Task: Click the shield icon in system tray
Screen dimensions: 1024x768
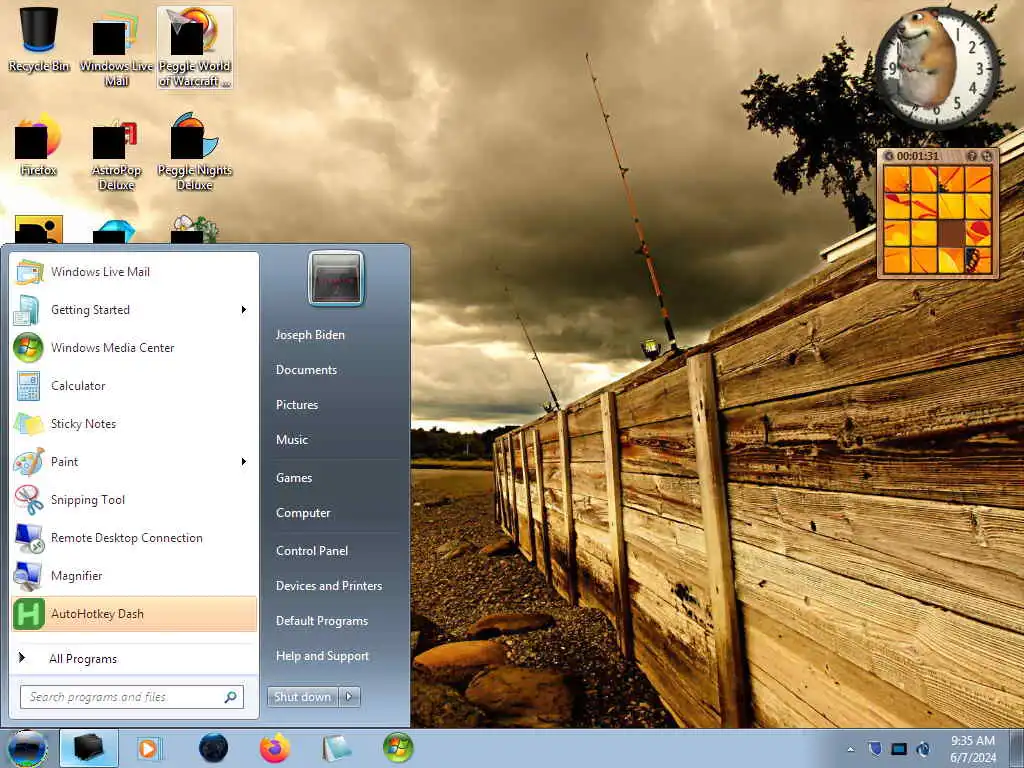Action: 874,748
